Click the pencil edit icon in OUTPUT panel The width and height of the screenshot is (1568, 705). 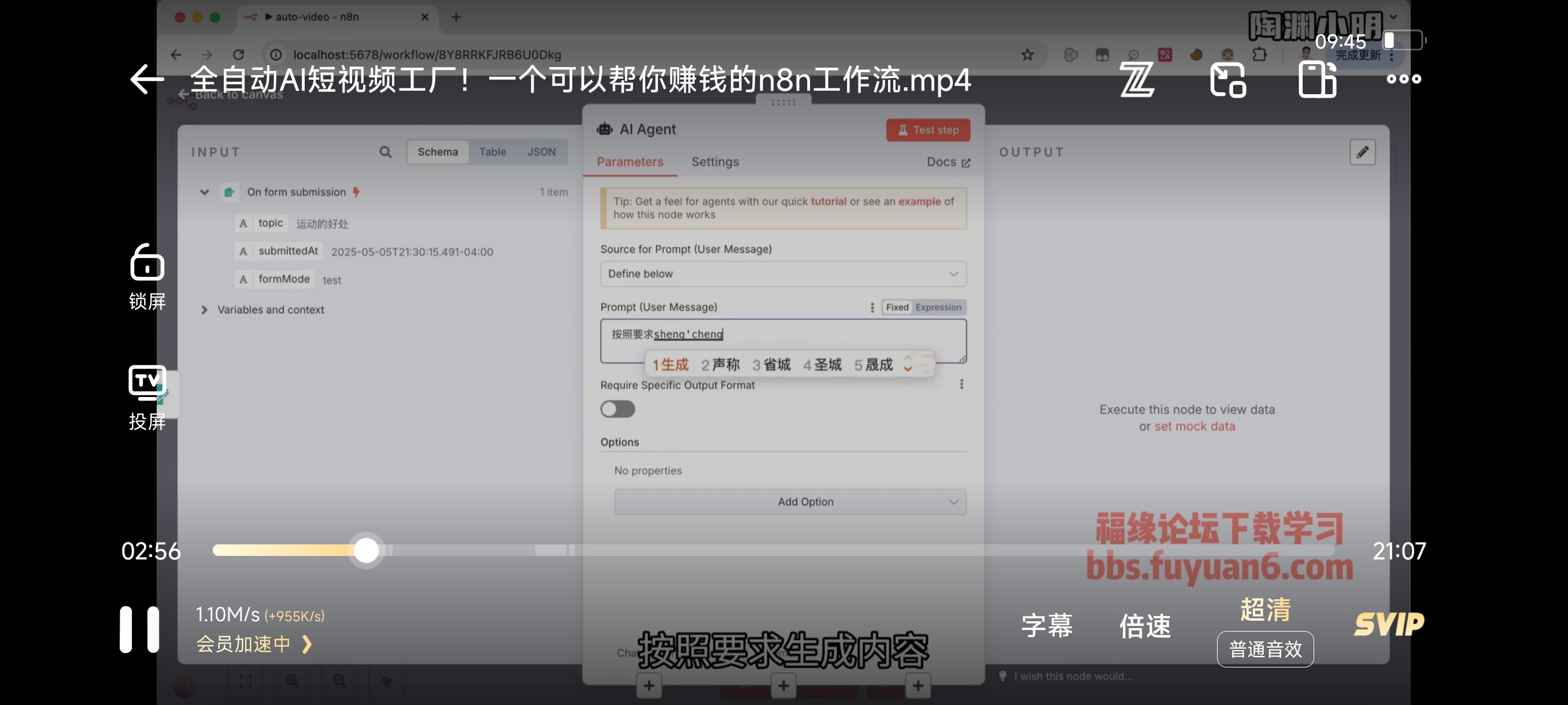pos(1362,152)
